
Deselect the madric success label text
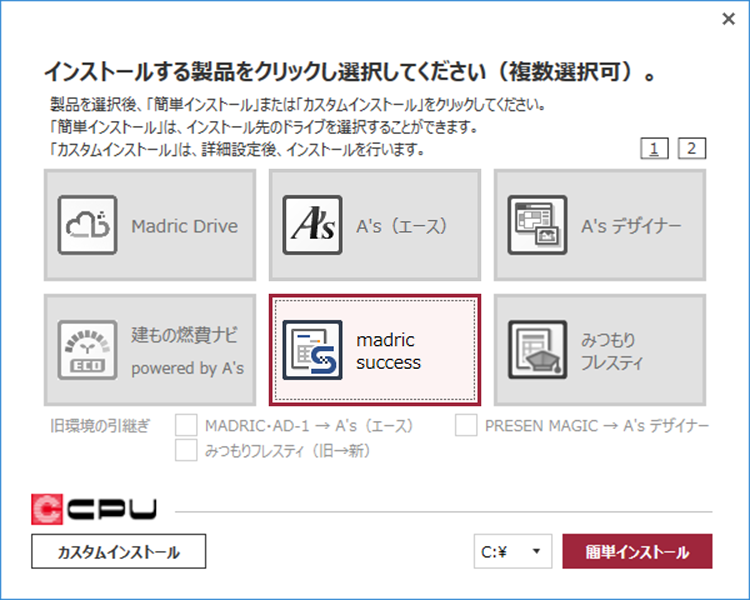(388, 351)
